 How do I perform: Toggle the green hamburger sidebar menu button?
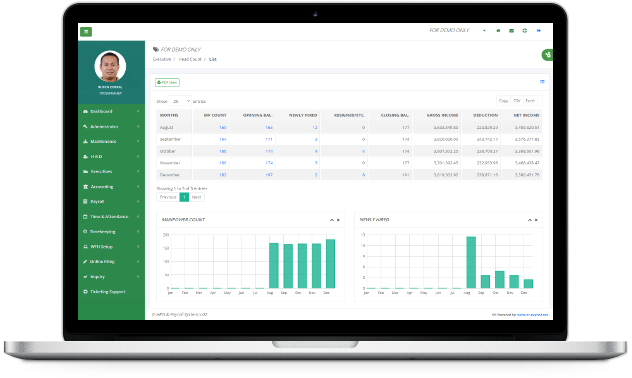click(x=86, y=31)
